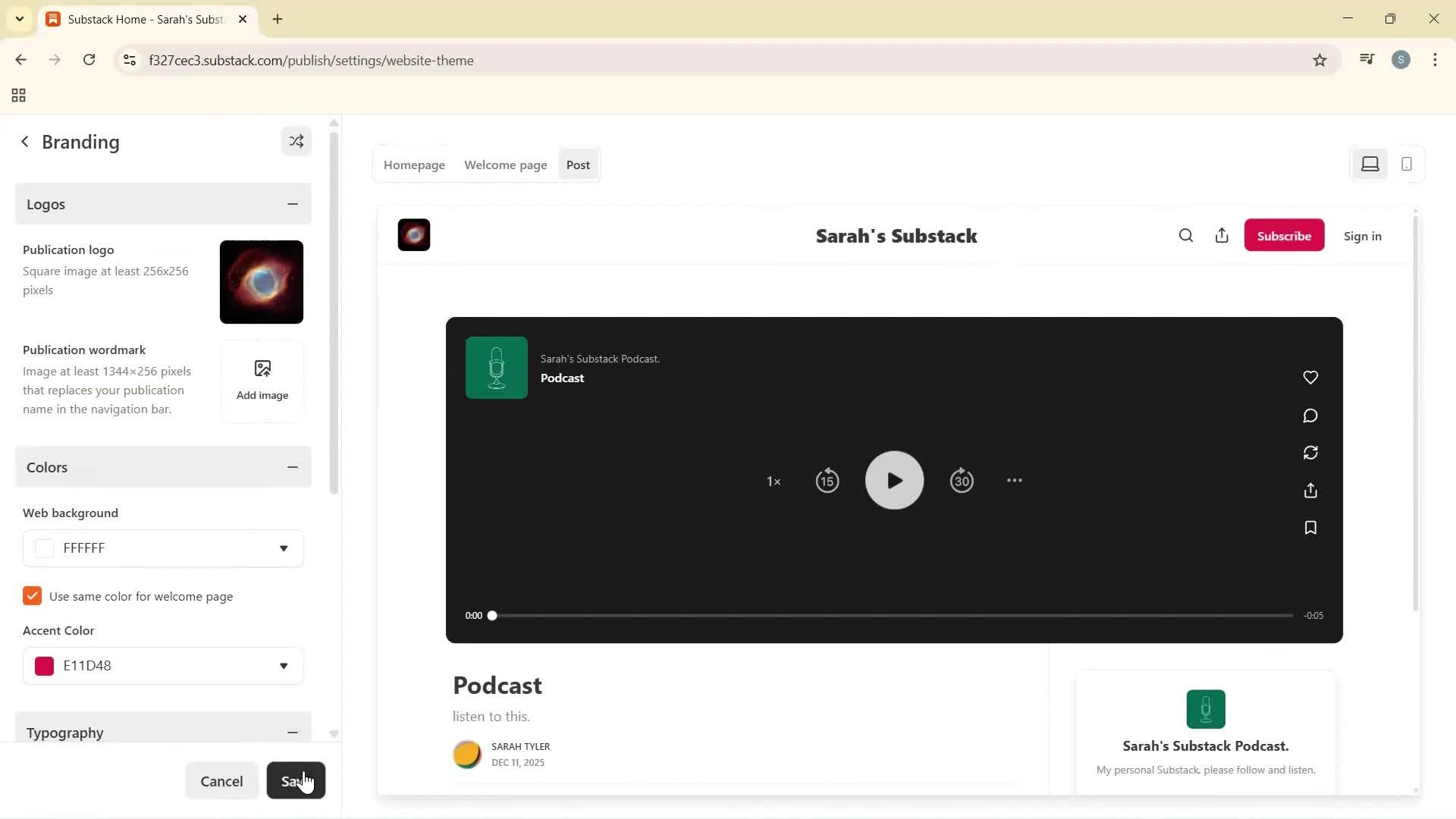The image size is (1456, 819).
Task: Collapse the Logos section
Action: (x=292, y=204)
